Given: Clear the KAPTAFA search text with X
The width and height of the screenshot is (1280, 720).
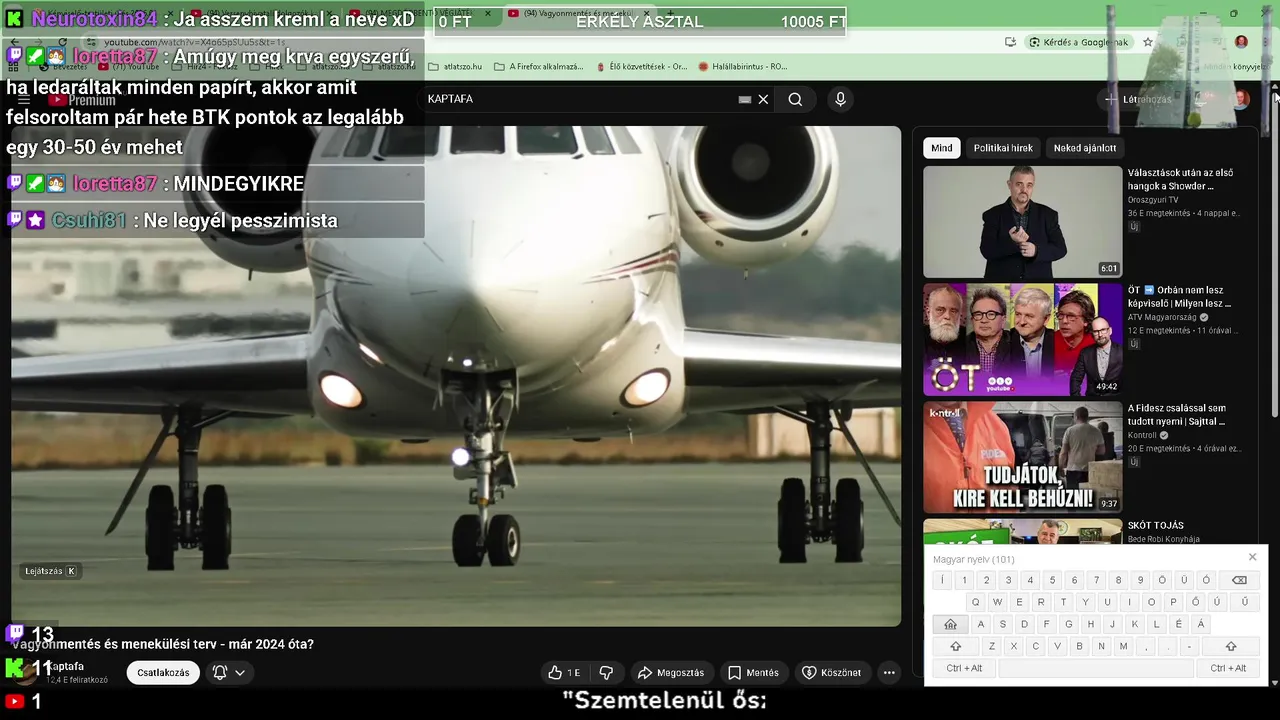Looking at the screenshot, I should [763, 99].
